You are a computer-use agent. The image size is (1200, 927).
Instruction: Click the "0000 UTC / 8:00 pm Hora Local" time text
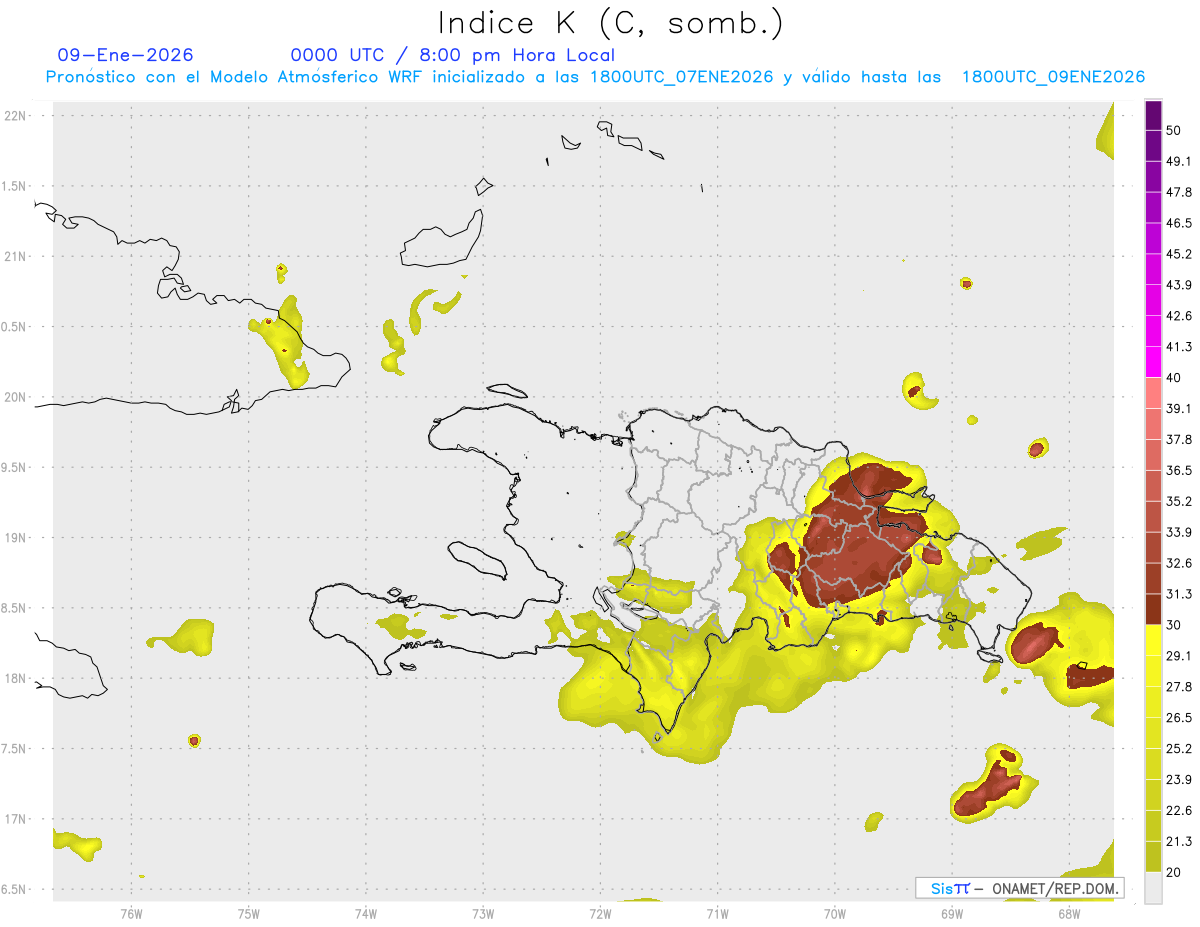[x=453, y=55]
